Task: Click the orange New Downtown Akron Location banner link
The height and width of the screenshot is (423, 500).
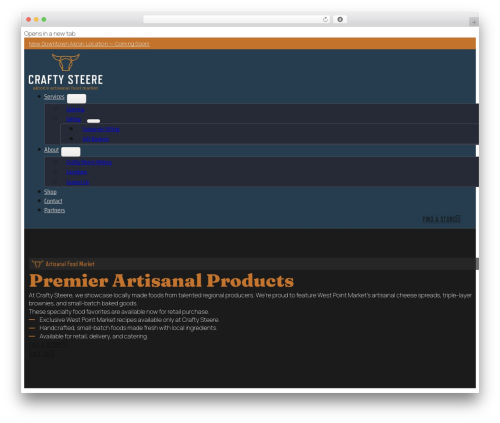Action: (x=89, y=44)
